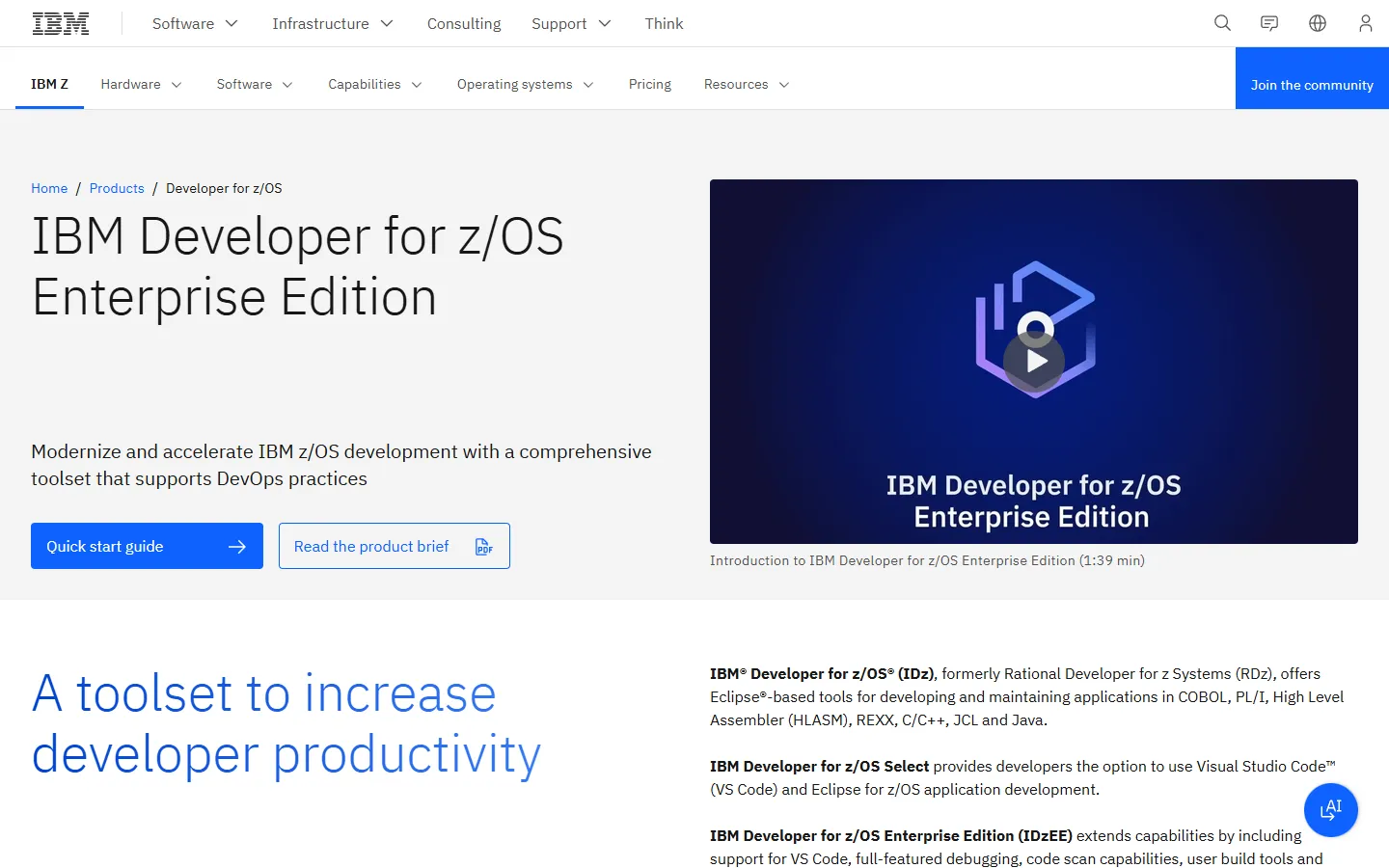Screen dimensions: 1389x868
Task: Click the IBM logo
Action: tap(61, 23)
